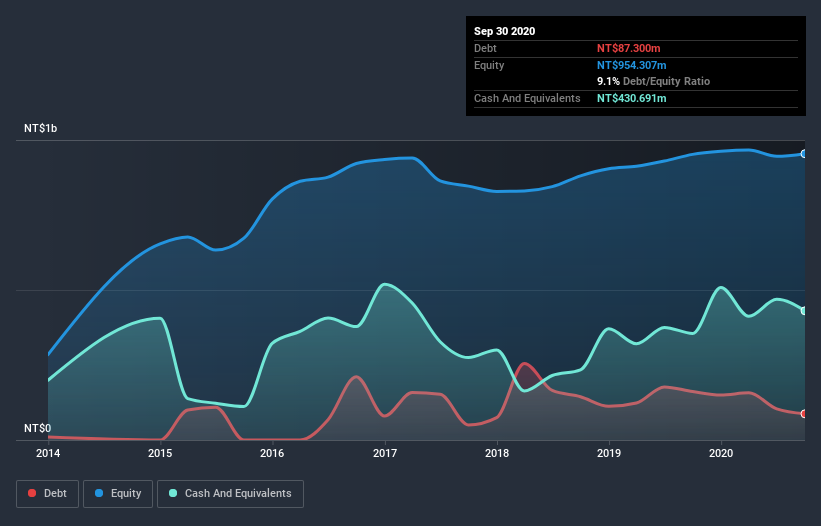Click the Equity label in tooltip
Image resolution: width=821 pixels, height=526 pixels.
pos(489,65)
